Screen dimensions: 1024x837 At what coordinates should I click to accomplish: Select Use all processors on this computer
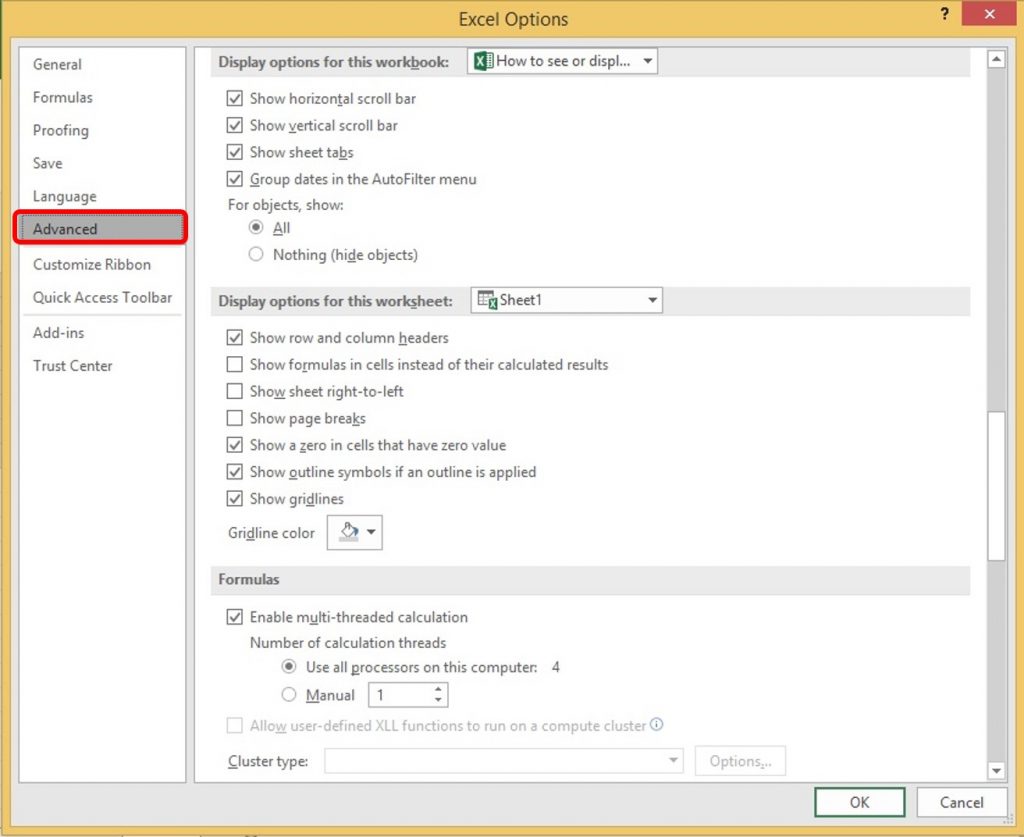click(289, 667)
